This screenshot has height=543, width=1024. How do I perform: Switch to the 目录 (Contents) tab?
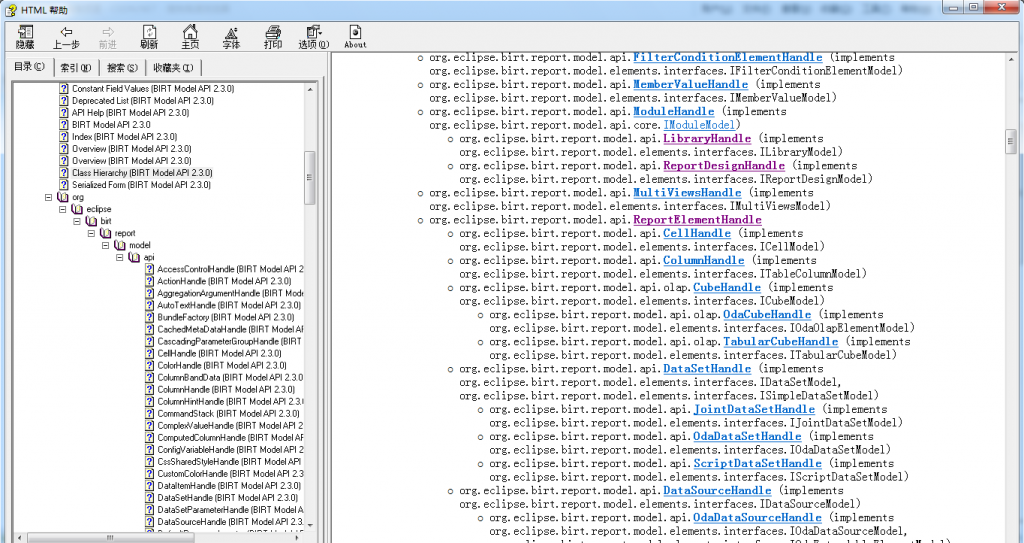click(x=30, y=67)
